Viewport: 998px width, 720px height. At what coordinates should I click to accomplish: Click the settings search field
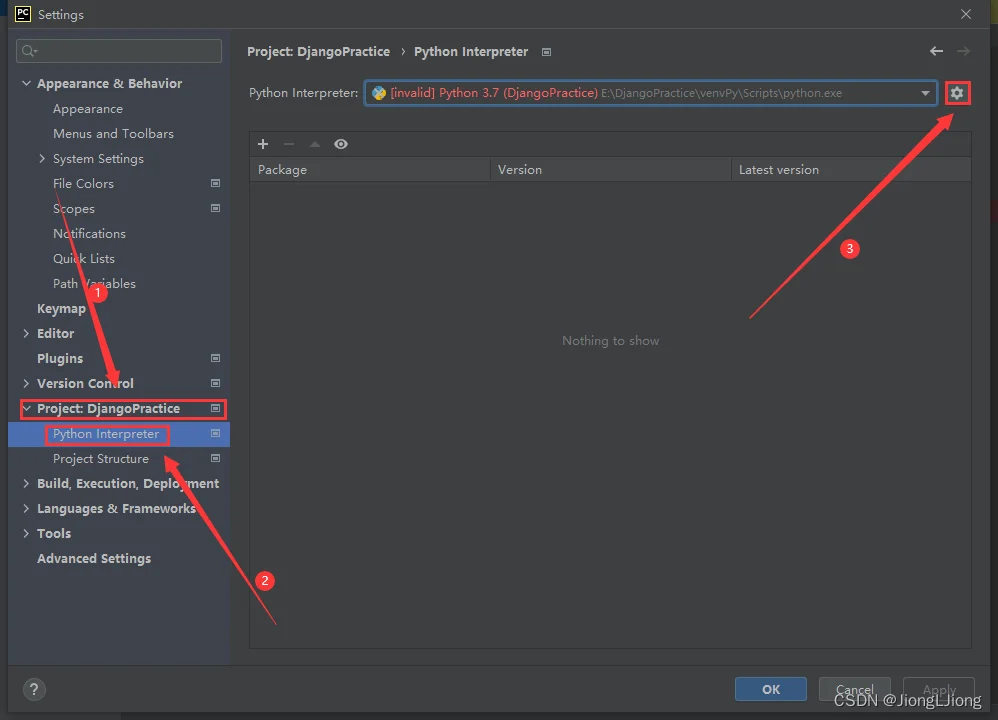point(119,51)
